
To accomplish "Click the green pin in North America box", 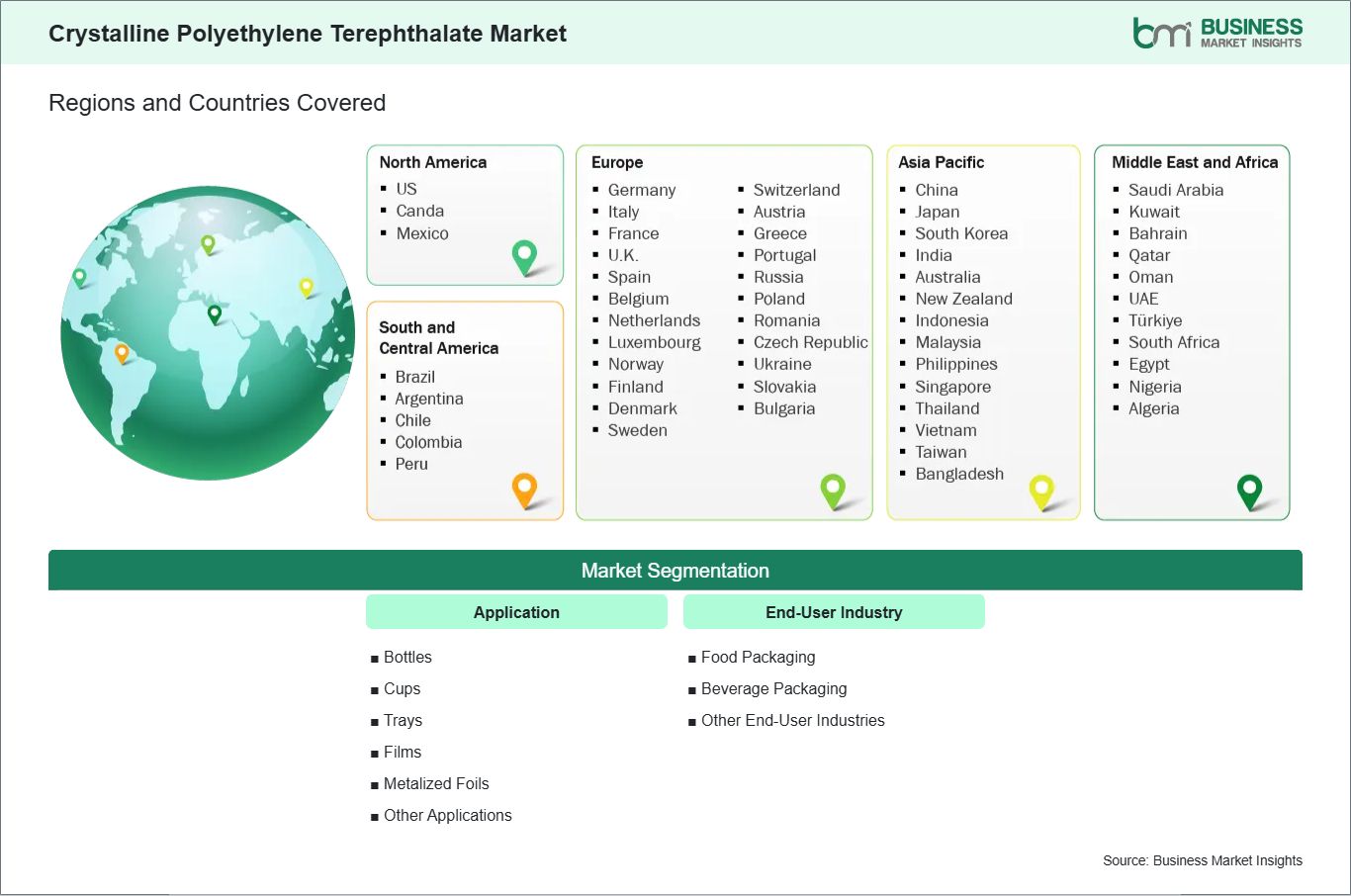I will (524, 257).
